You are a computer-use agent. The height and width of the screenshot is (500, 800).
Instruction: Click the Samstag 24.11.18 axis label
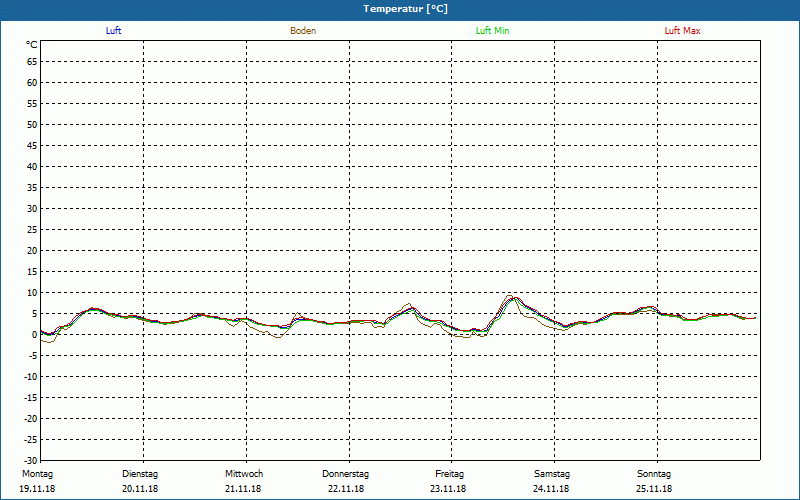[552, 481]
